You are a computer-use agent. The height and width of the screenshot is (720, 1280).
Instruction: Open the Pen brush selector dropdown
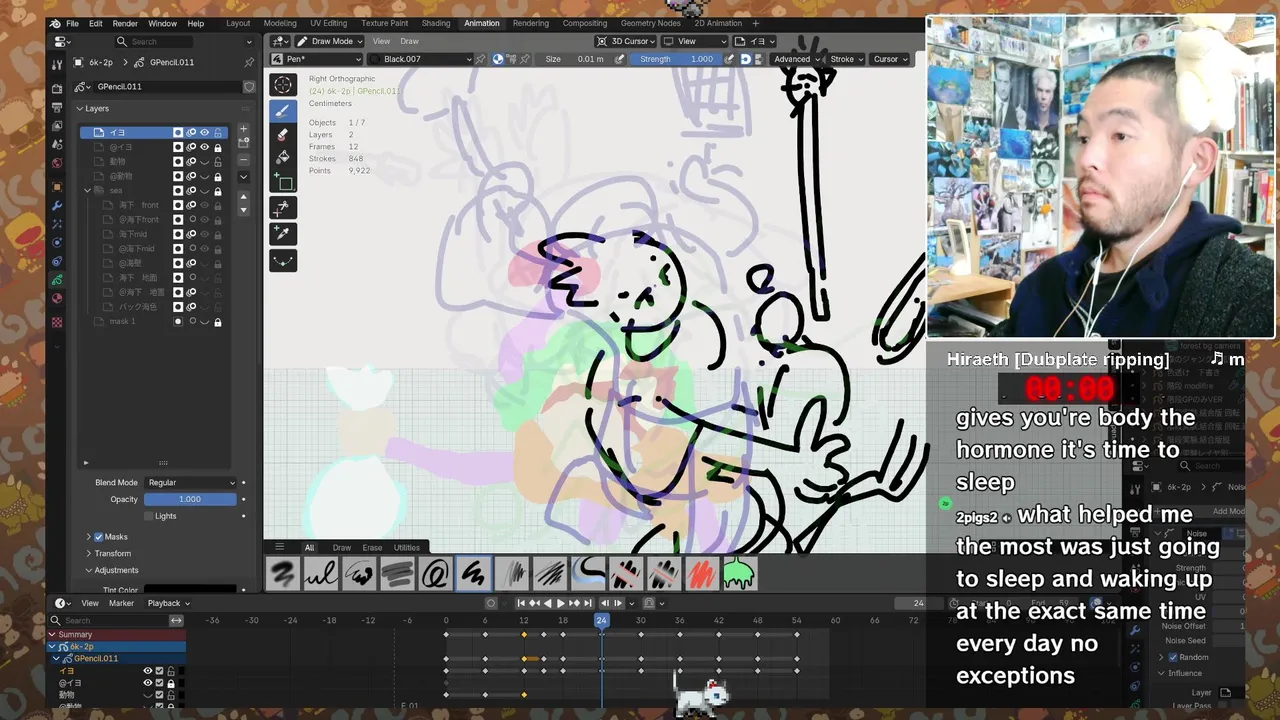(x=316, y=59)
